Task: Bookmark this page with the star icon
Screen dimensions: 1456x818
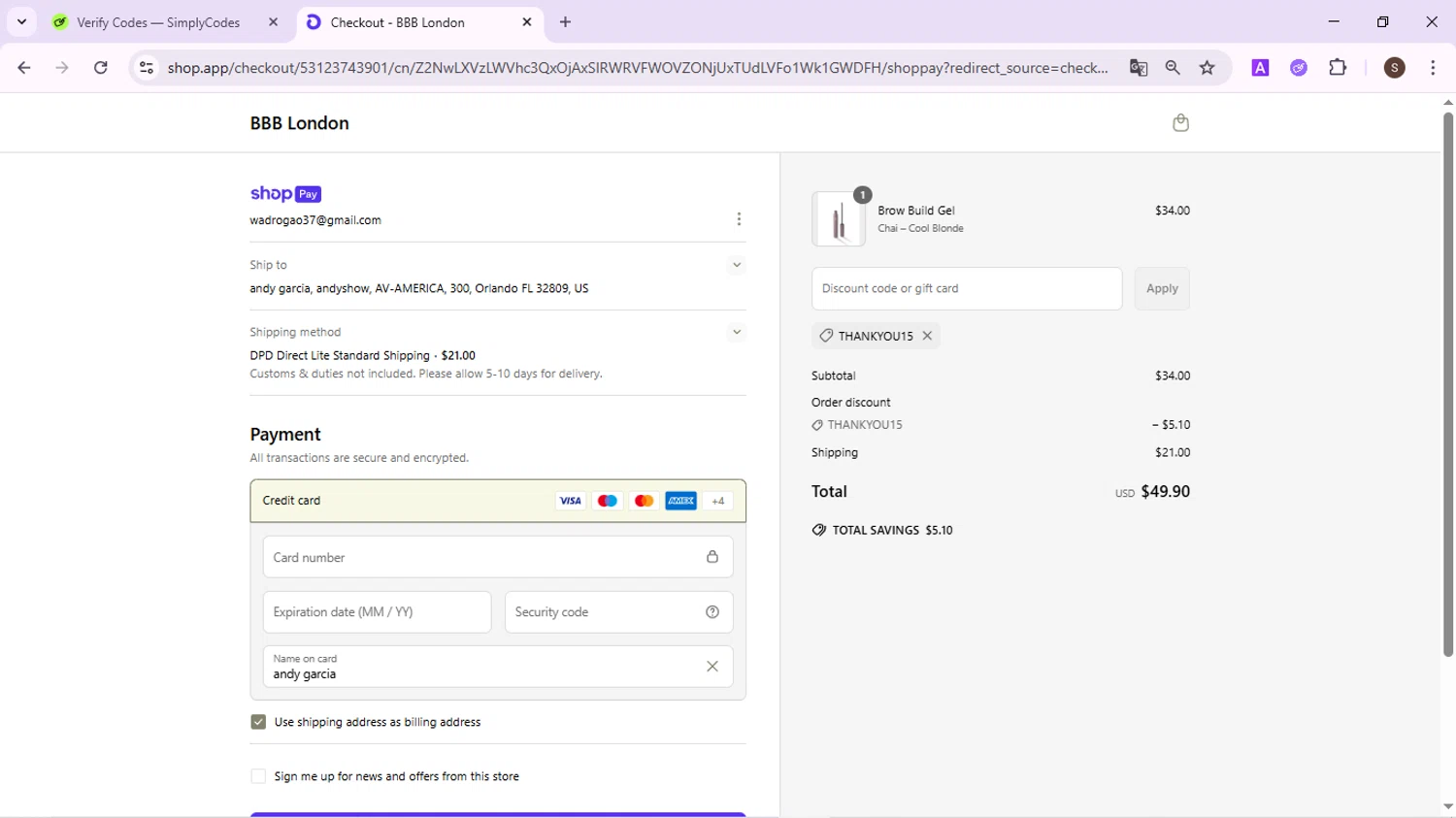Action: (x=1208, y=68)
